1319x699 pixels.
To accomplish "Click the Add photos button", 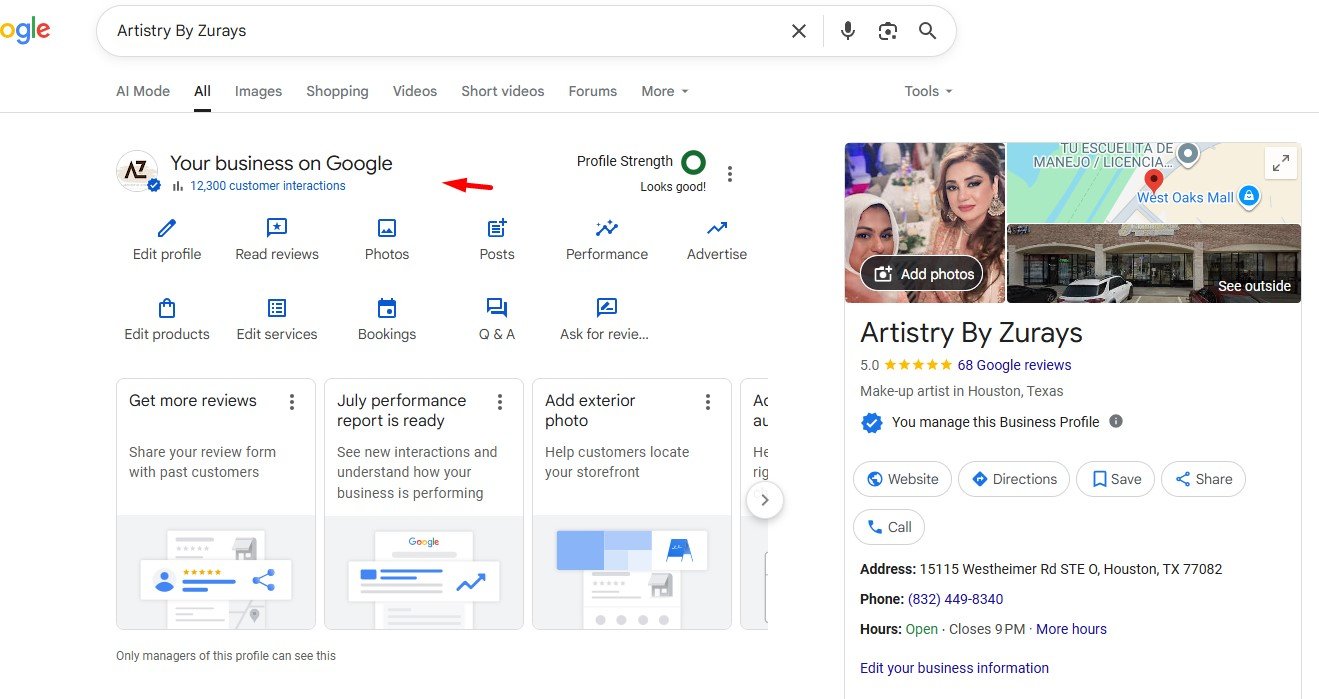I will tap(924, 274).
